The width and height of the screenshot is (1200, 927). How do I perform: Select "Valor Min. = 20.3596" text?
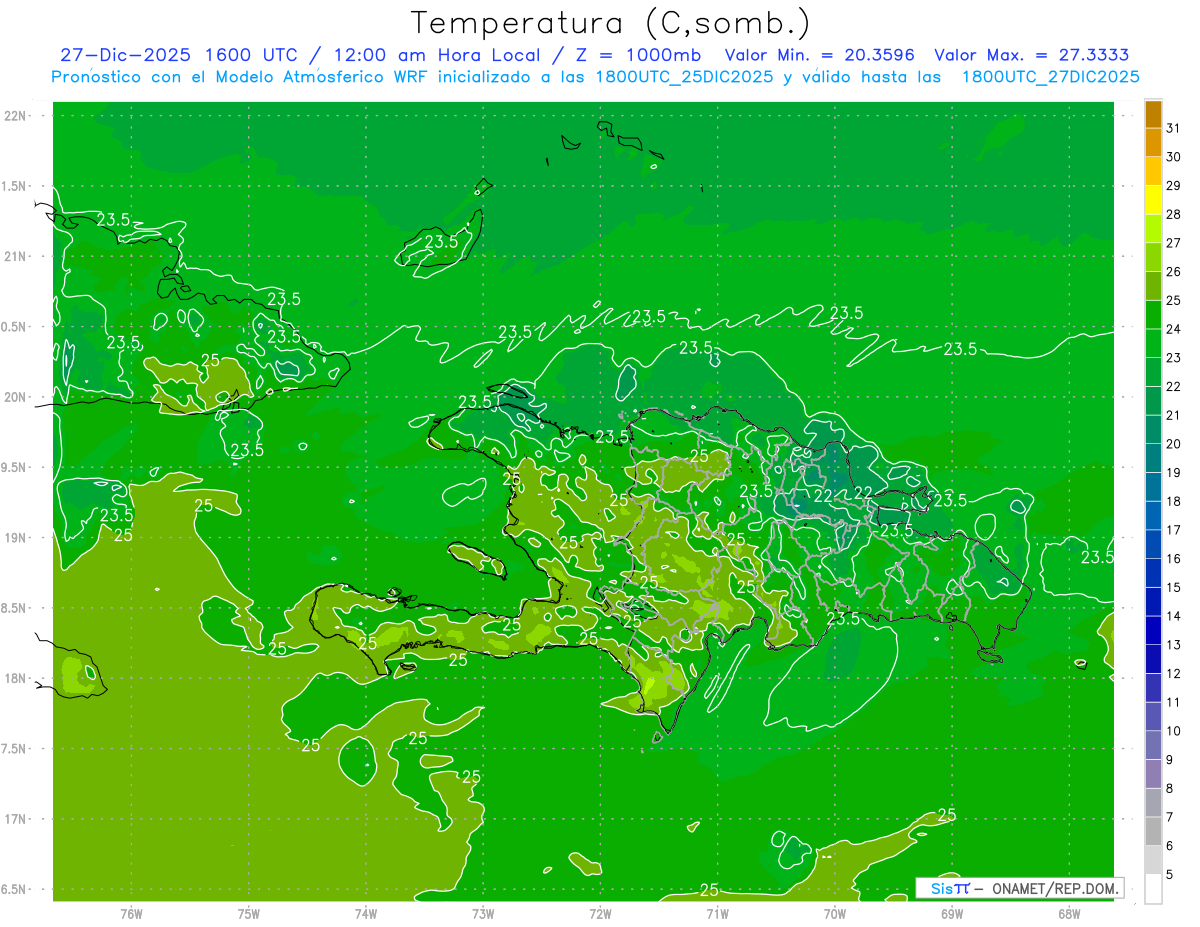pyautogui.click(x=819, y=55)
